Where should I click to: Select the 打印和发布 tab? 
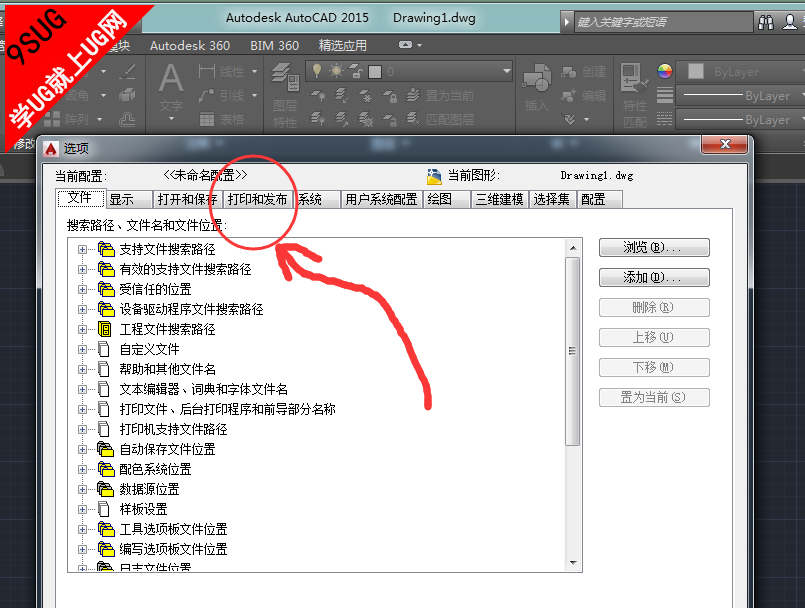pyautogui.click(x=258, y=199)
